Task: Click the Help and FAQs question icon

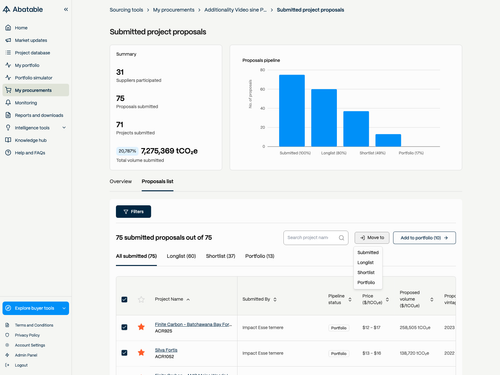Action: pyautogui.click(x=8, y=153)
